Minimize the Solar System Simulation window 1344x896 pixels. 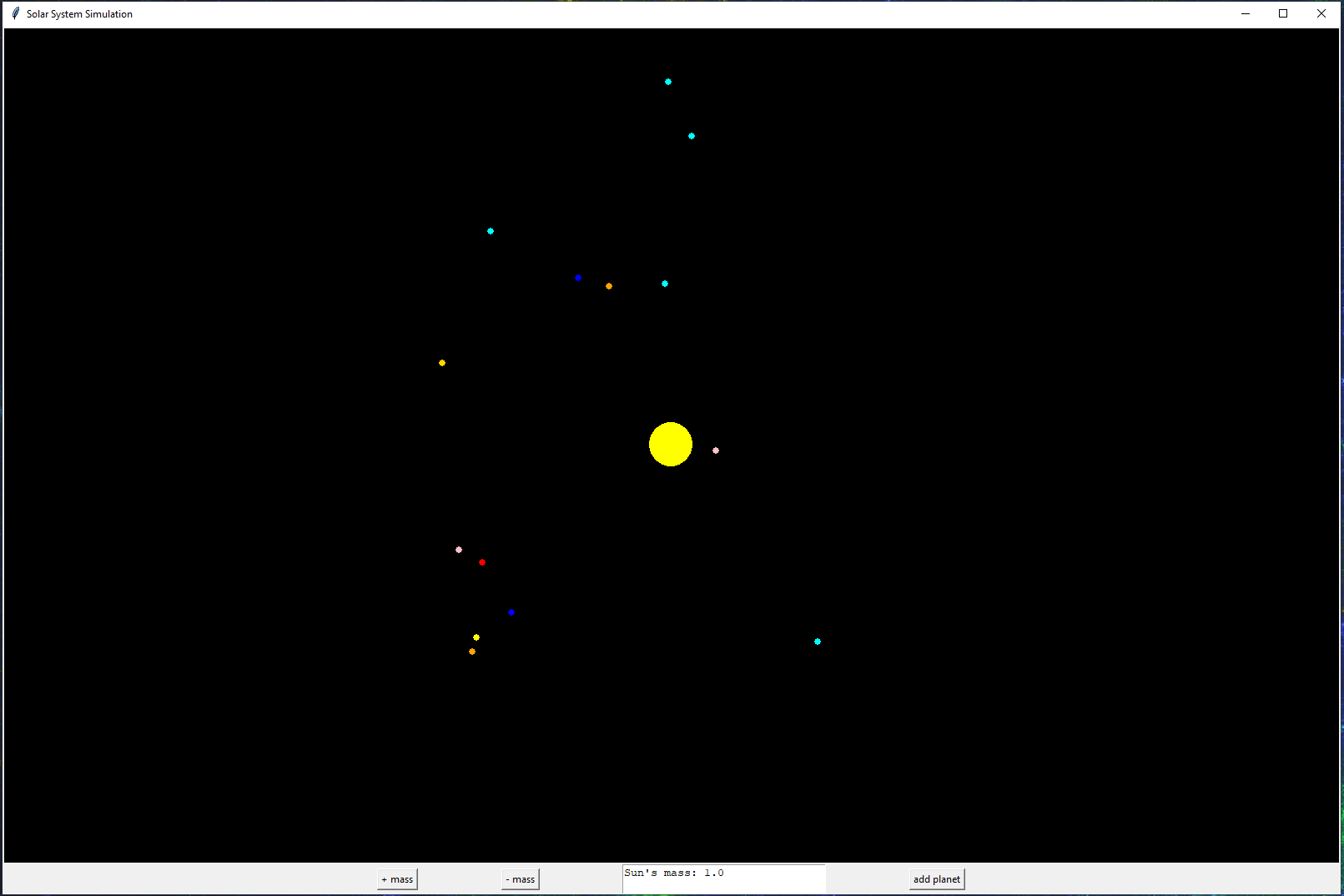[x=1244, y=13]
